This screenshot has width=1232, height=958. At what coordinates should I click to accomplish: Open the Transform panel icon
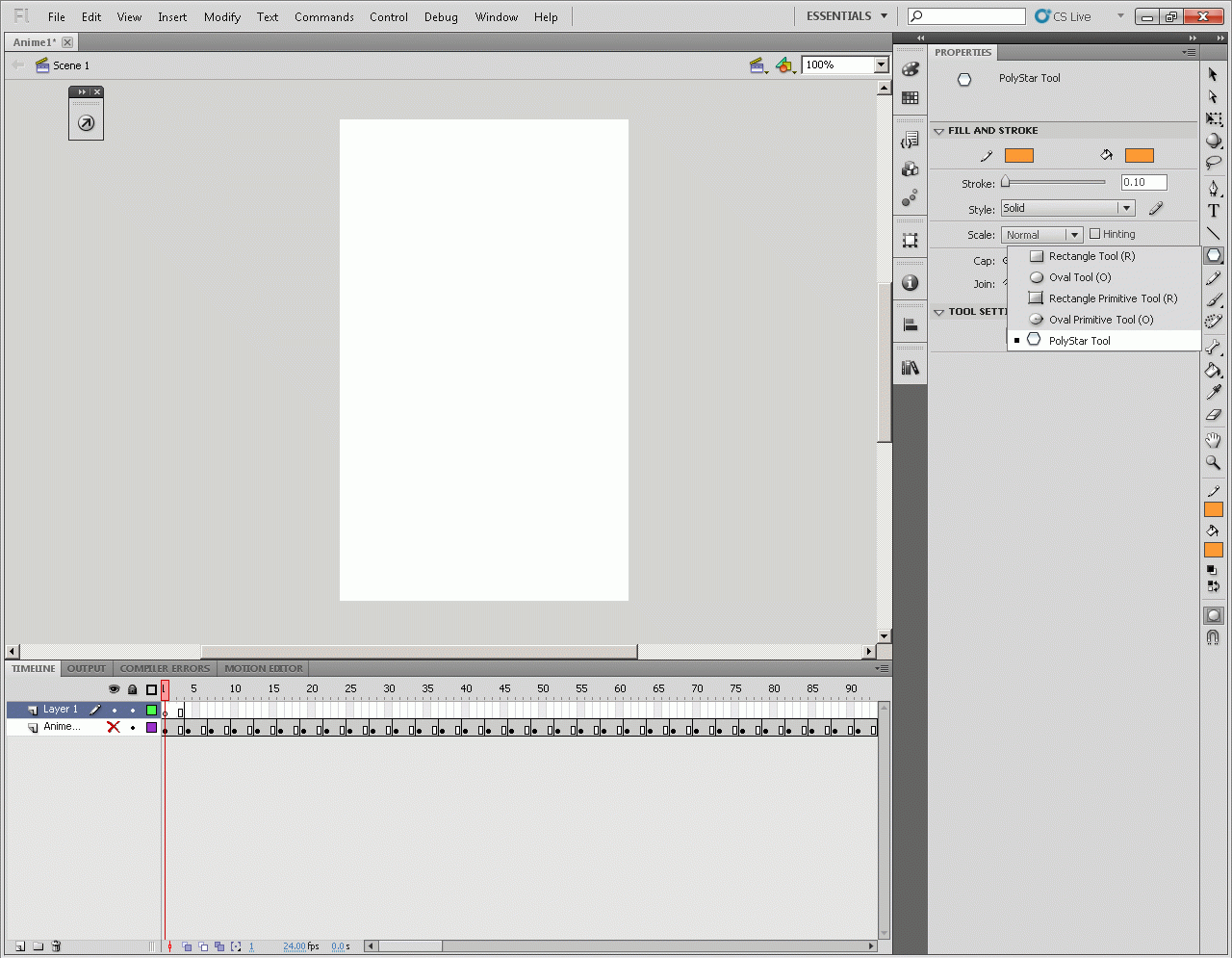pyautogui.click(x=911, y=241)
